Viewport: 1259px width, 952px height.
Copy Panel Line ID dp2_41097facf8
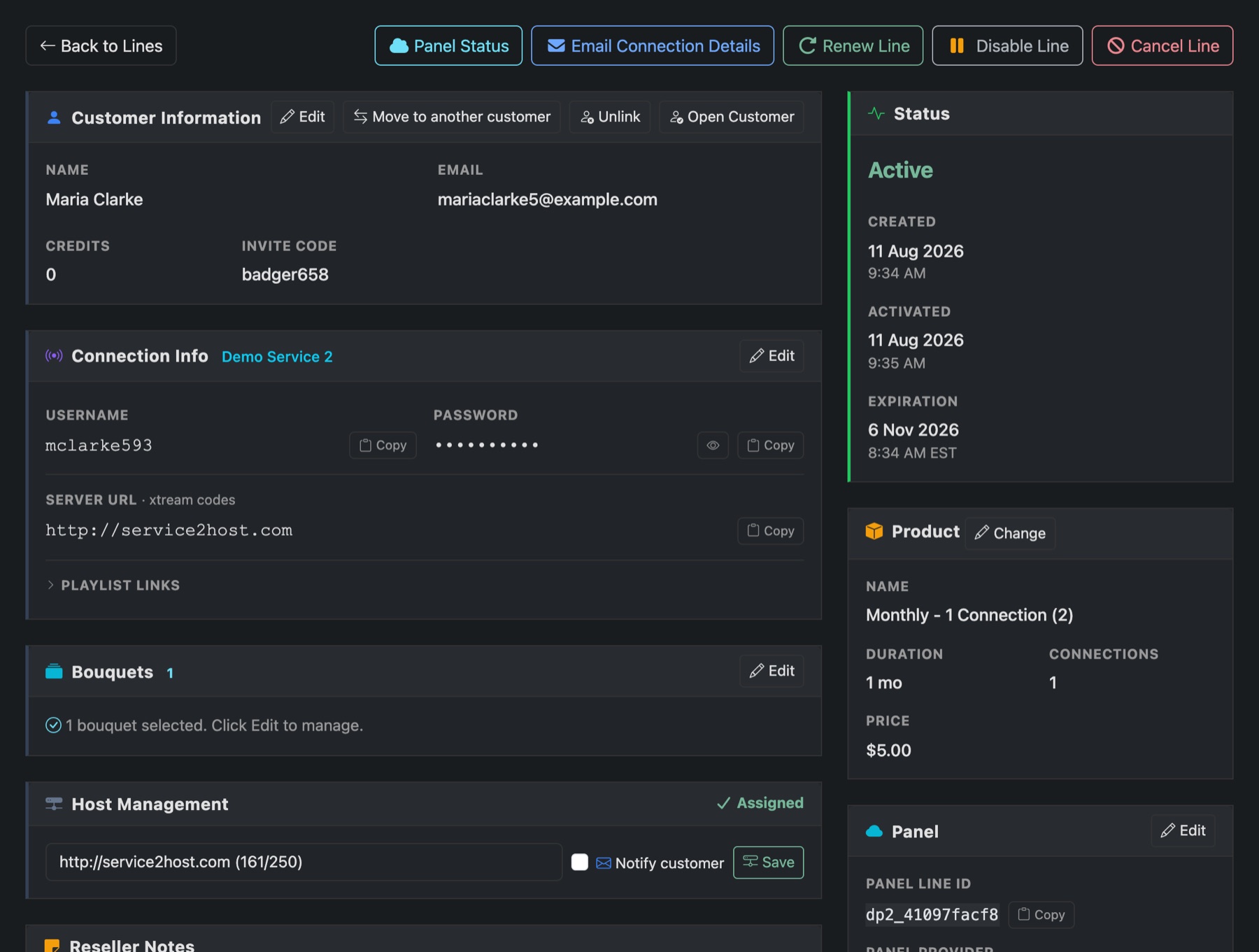pos(1041,915)
